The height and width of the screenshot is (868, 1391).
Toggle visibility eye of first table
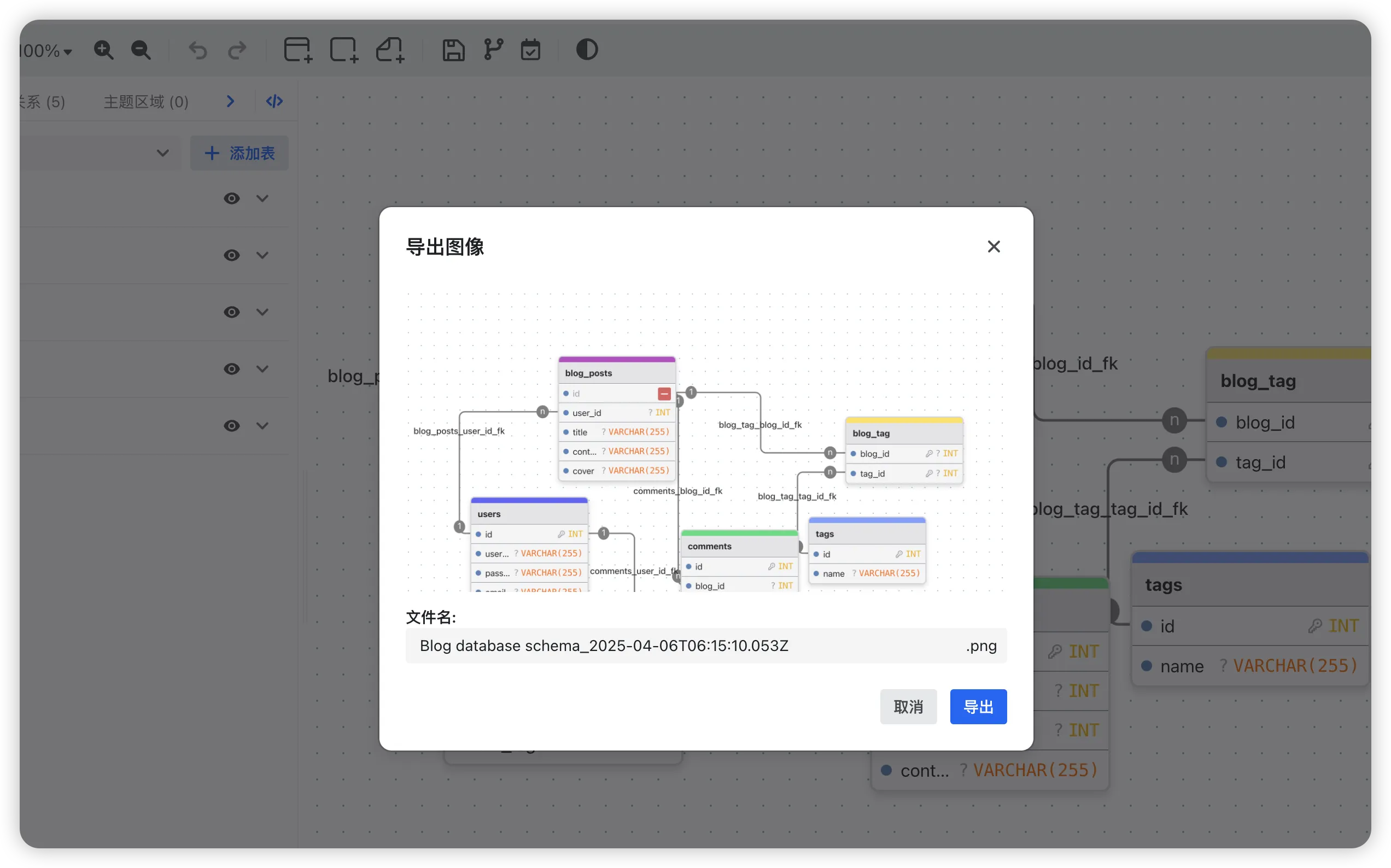click(231, 198)
